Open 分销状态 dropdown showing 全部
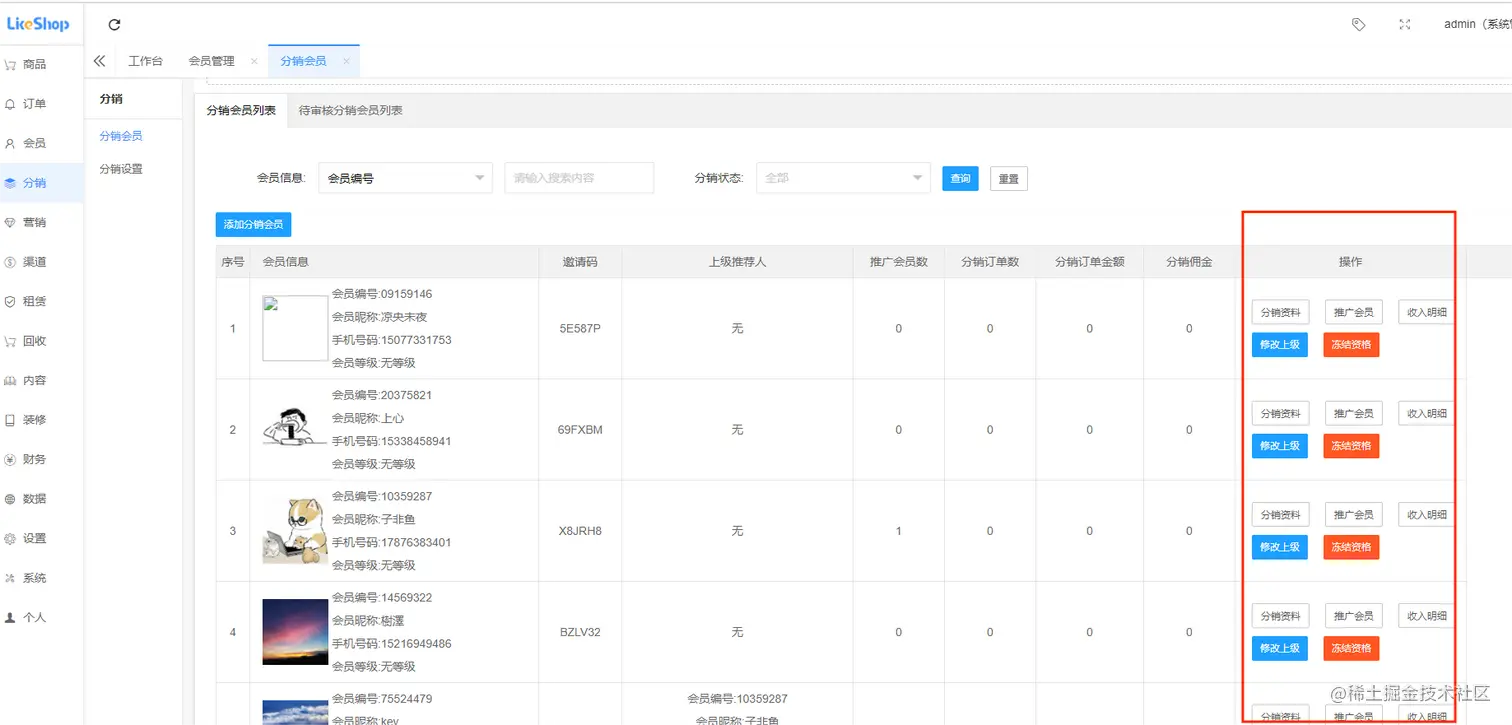 point(843,178)
